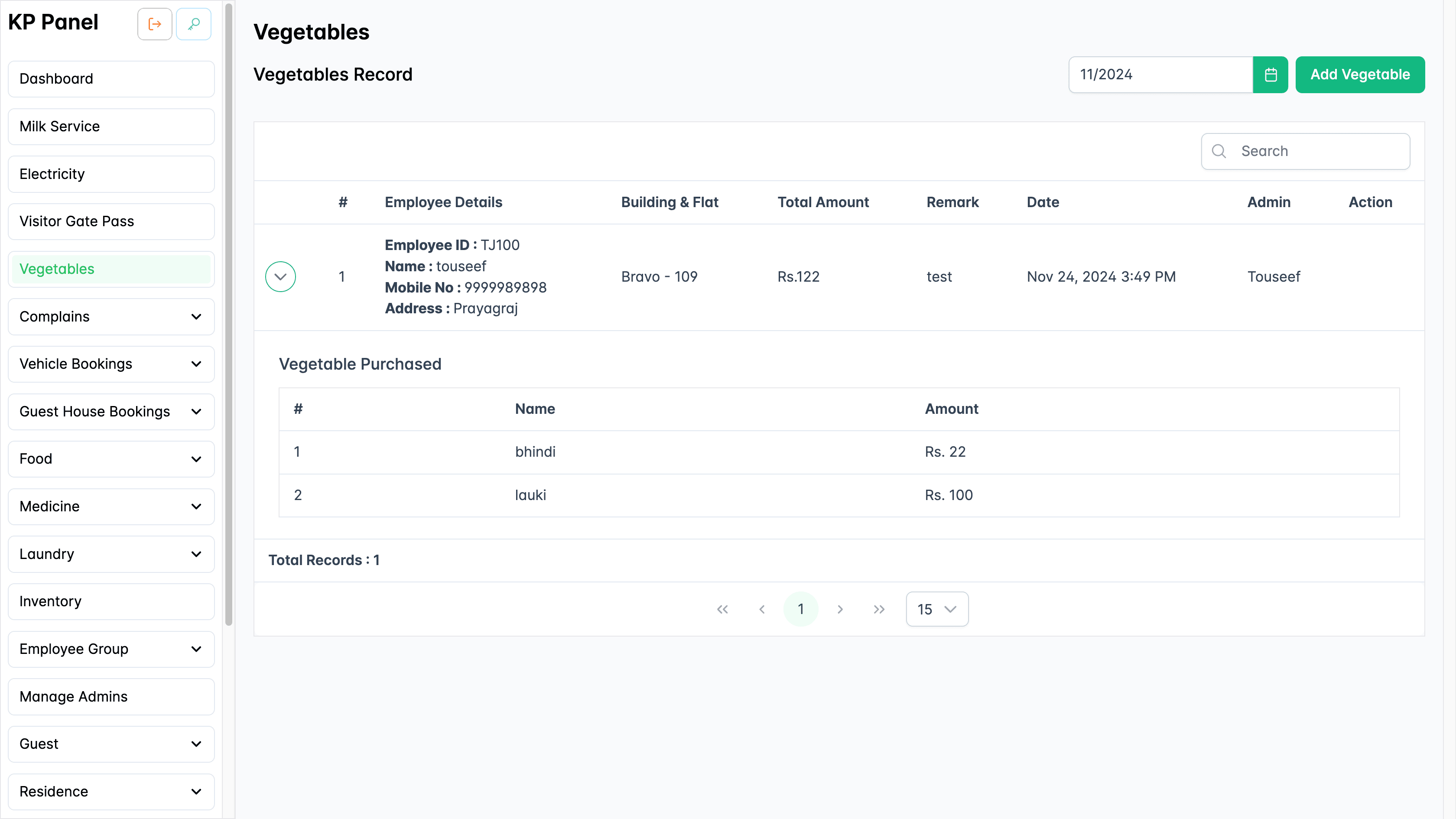Click the search magnifier icon above the table
This screenshot has height=819, width=1456.
coord(1219,151)
